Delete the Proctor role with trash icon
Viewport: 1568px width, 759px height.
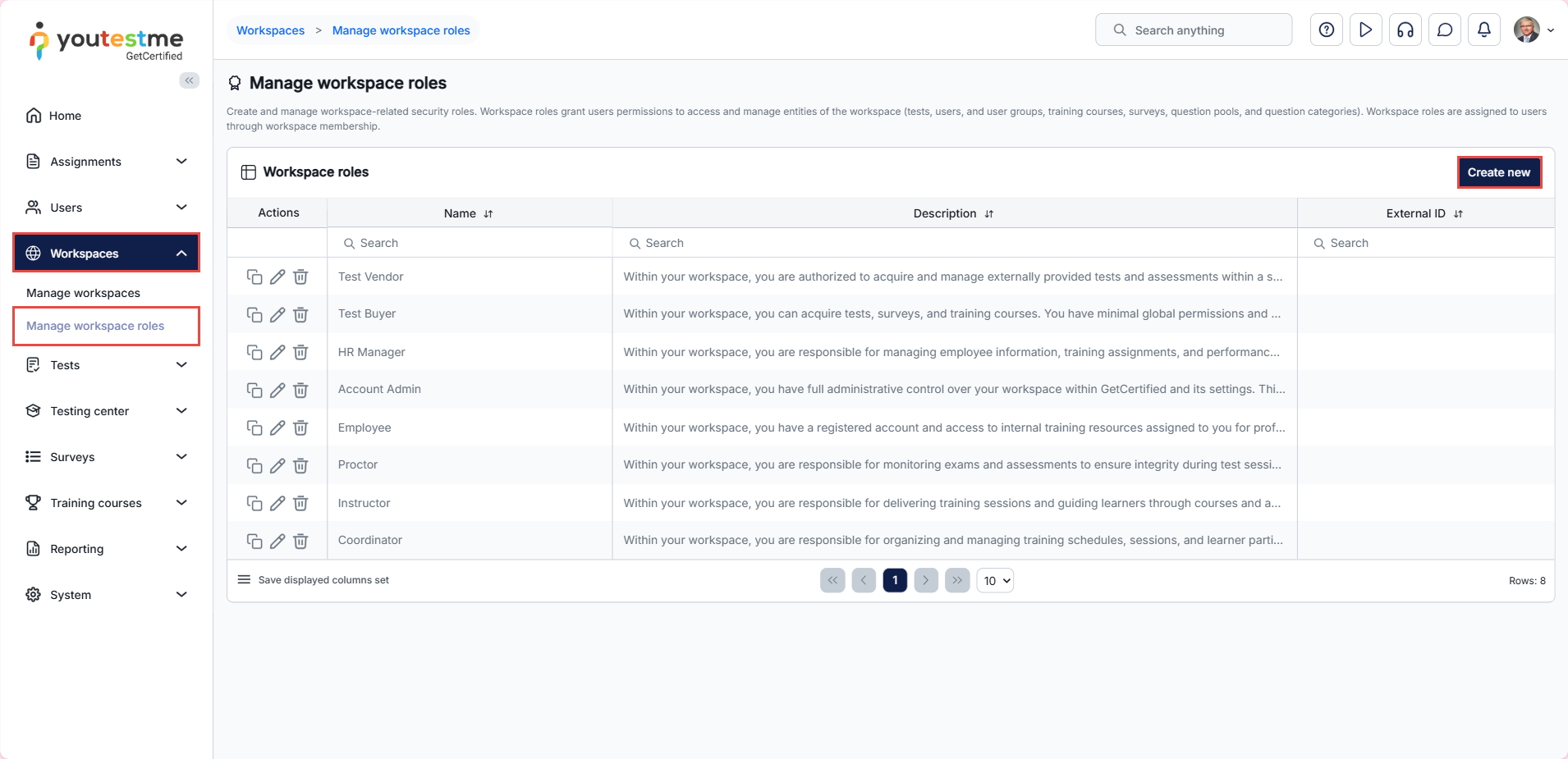(x=300, y=466)
